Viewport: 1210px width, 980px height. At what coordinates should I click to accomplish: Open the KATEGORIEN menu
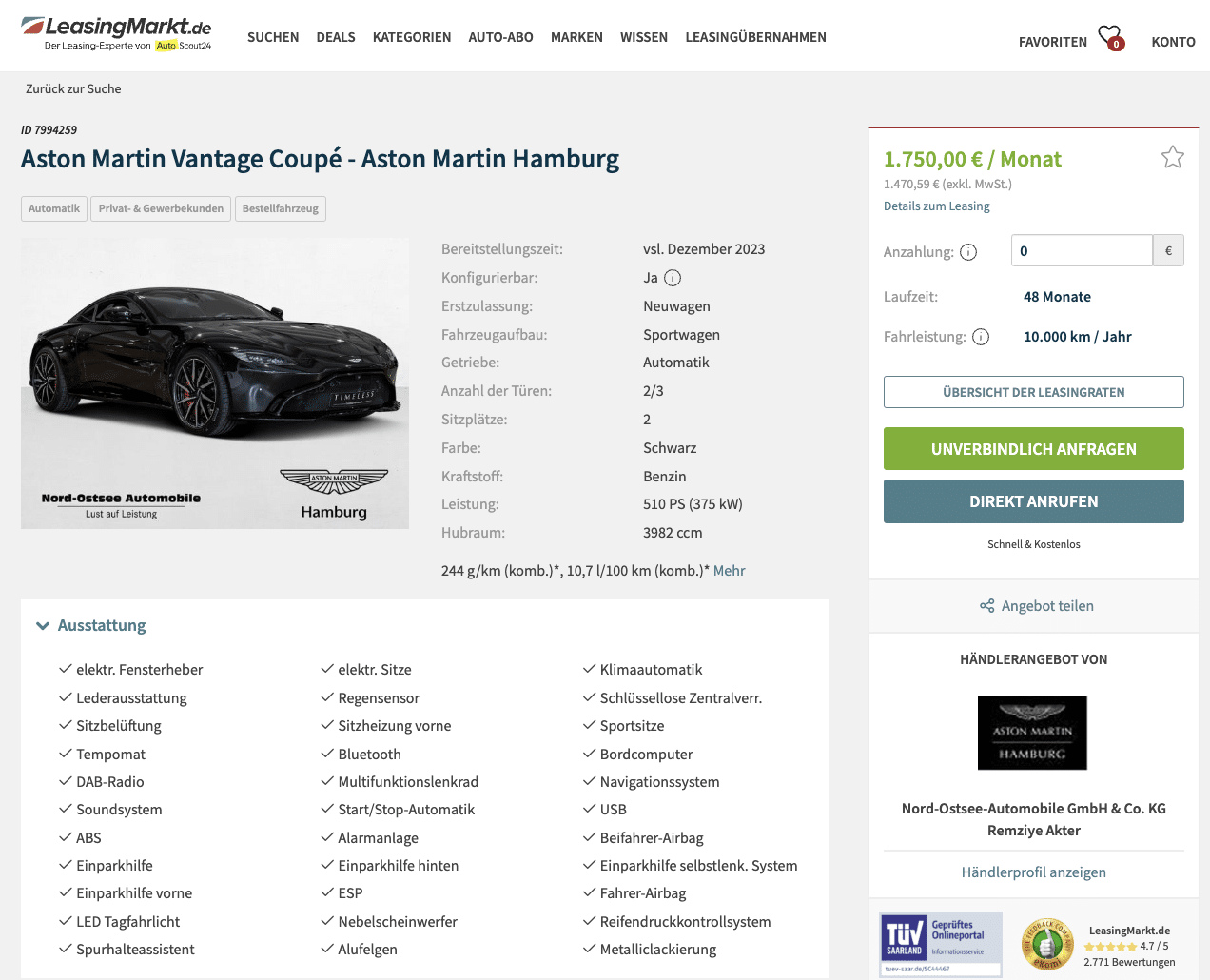point(412,37)
